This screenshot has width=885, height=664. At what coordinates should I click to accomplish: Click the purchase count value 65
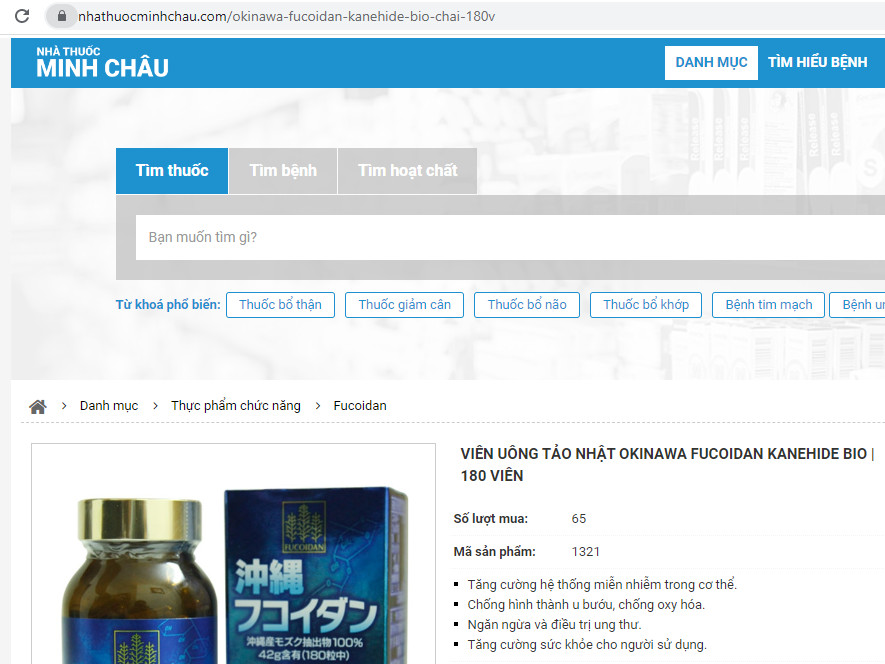[579, 519]
